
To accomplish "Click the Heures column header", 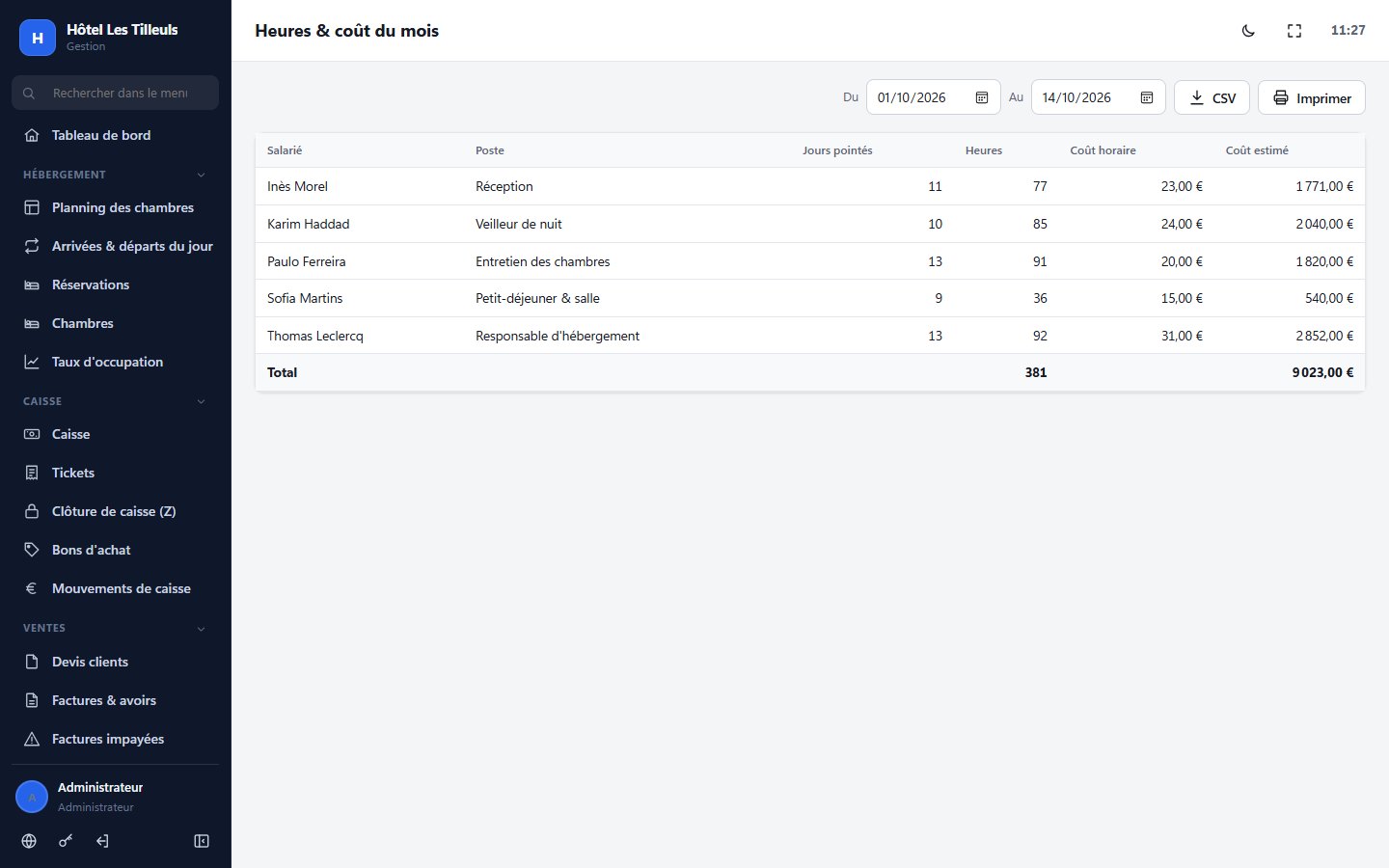I will click(984, 150).
